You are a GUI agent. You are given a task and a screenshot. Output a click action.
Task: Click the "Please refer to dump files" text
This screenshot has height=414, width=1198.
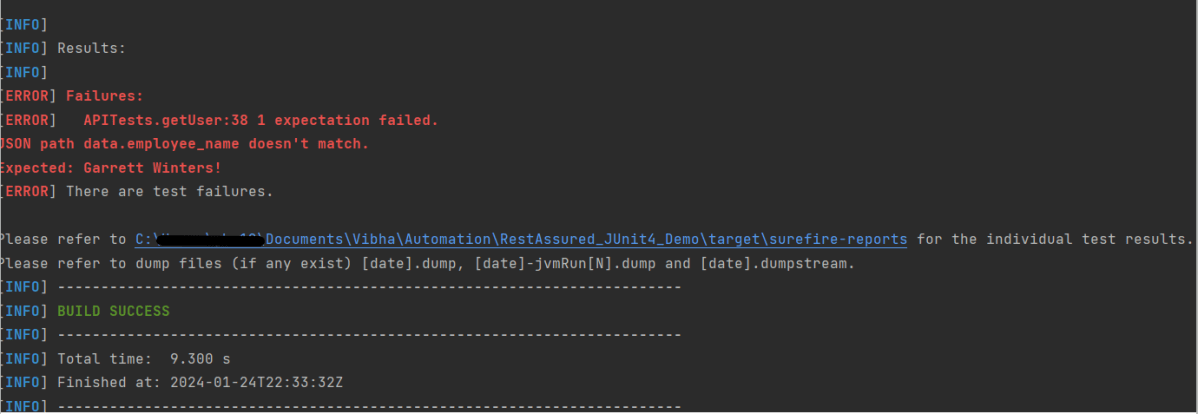click(100, 263)
